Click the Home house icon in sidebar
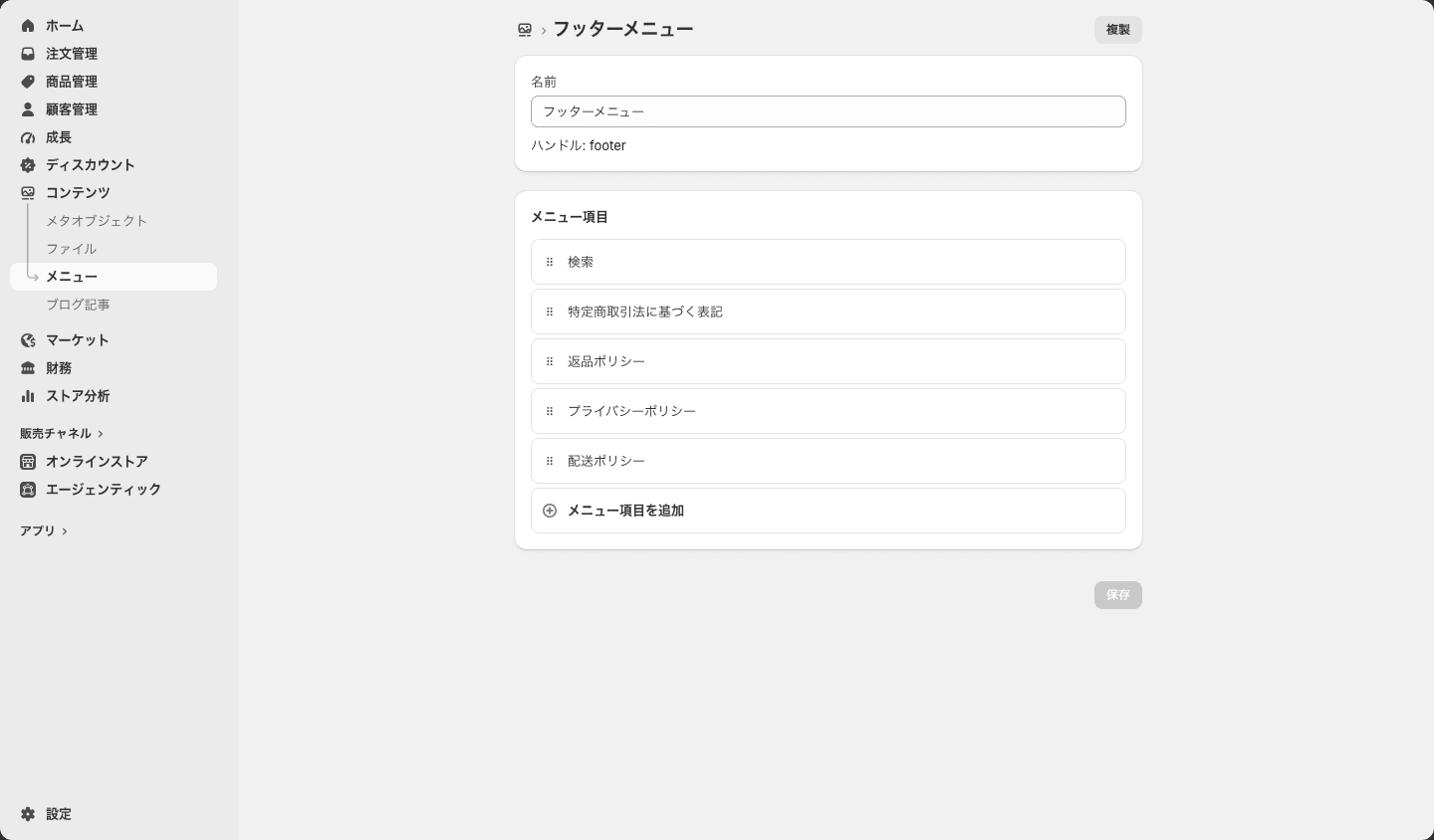The width and height of the screenshot is (1434, 840). [28, 26]
